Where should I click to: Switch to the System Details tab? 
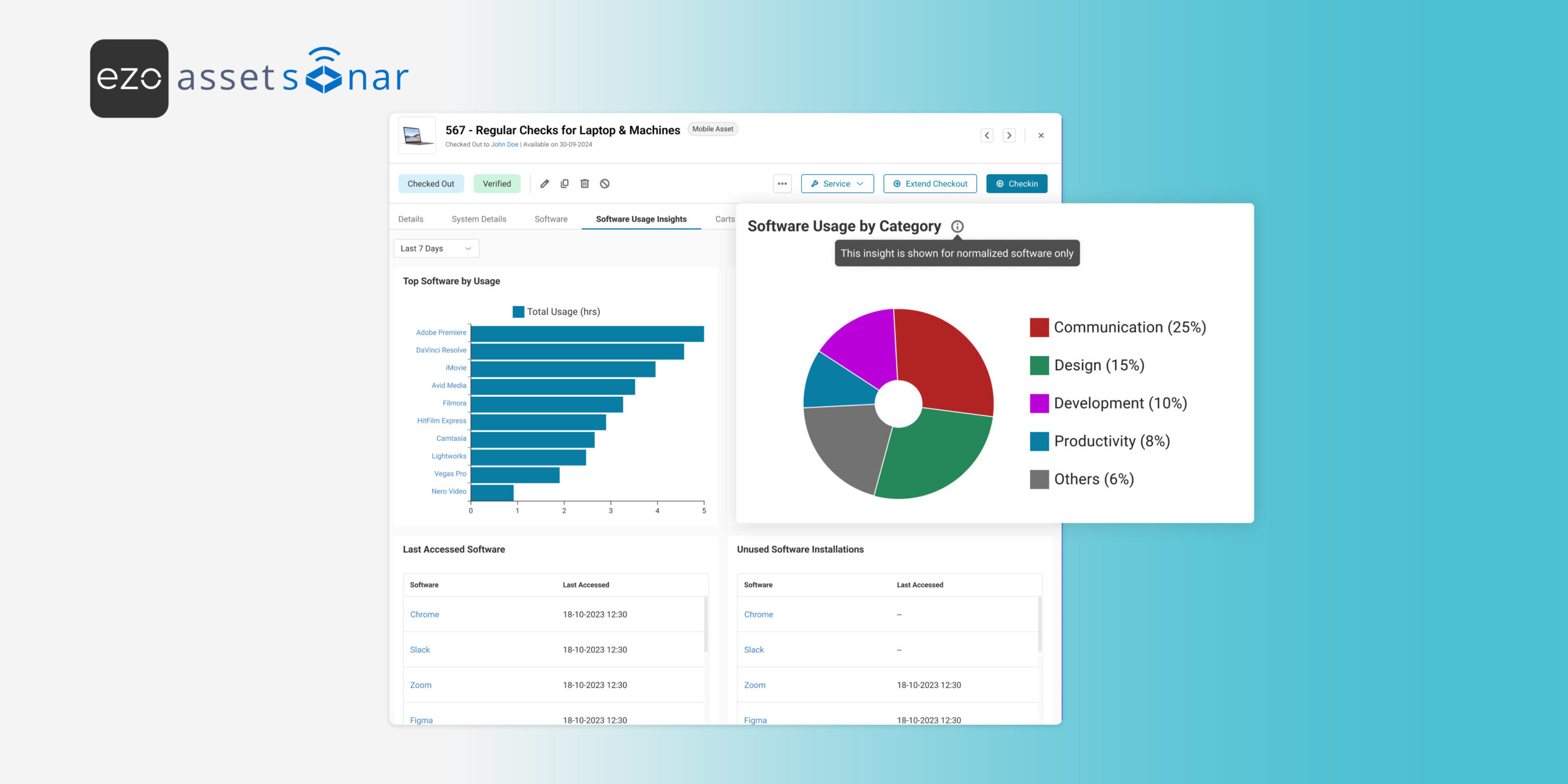(x=479, y=219)
